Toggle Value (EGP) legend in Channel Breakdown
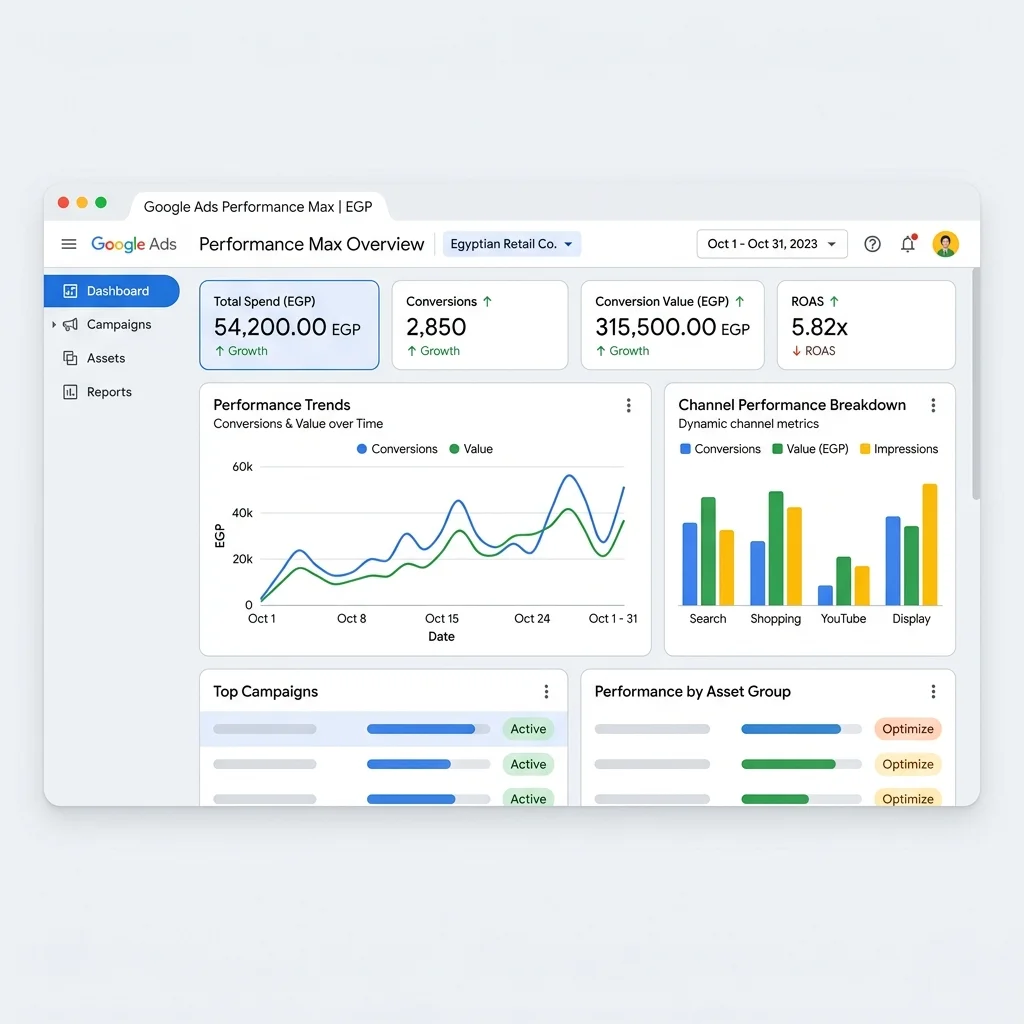The height and width of the screenshot is (1024, 1024). point(810,449)
